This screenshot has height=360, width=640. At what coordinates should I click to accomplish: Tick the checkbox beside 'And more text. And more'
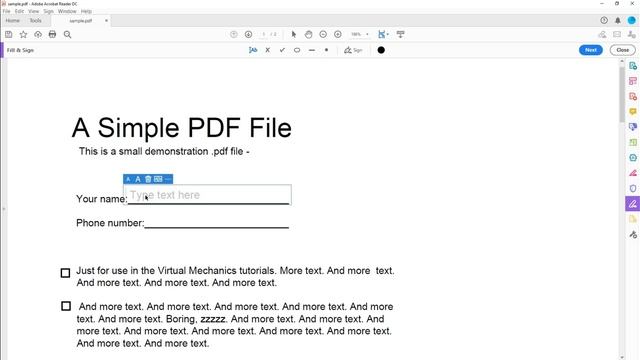[66, 306]
